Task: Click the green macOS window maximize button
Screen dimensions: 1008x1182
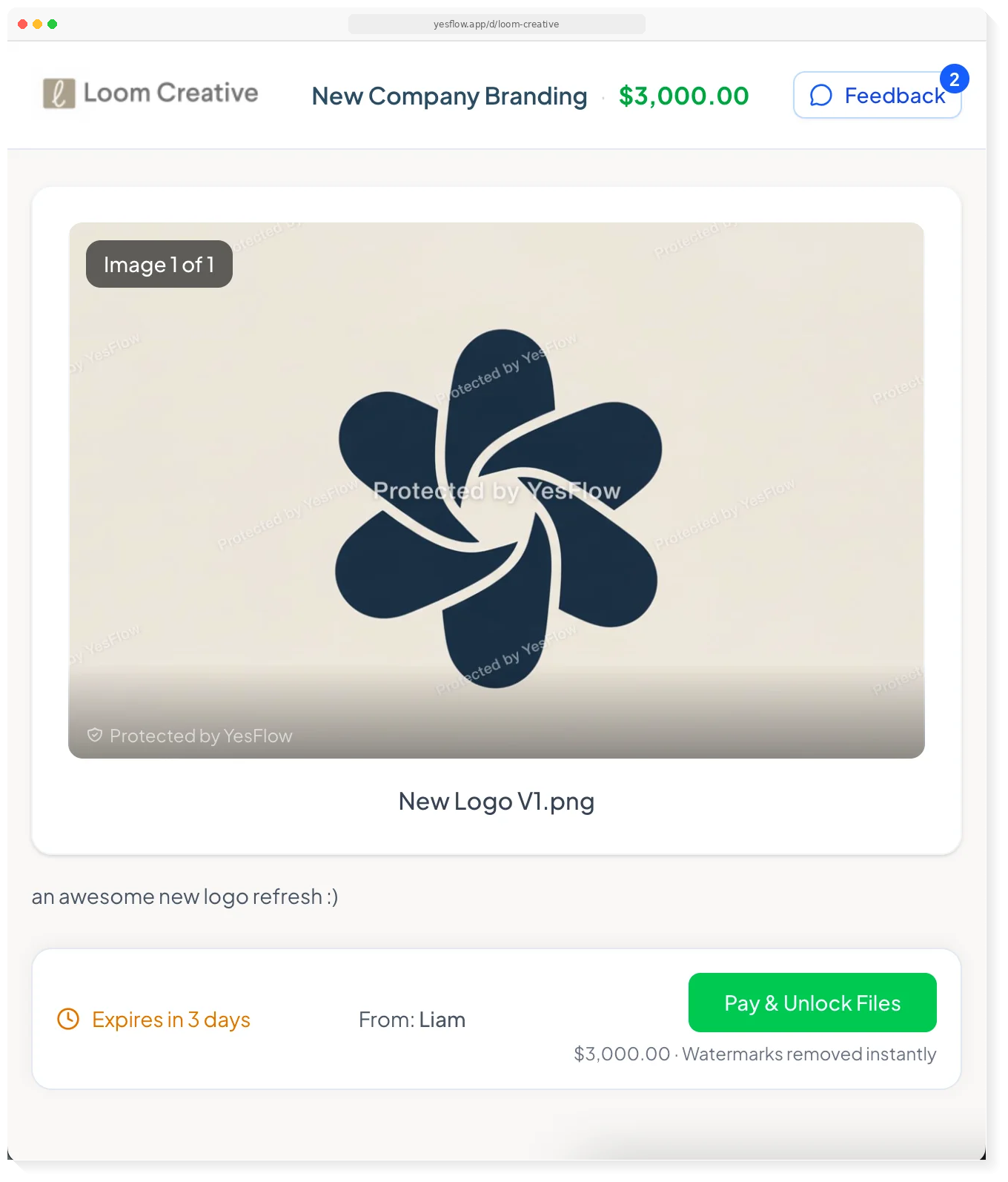Action: click(x=53, y=24)
